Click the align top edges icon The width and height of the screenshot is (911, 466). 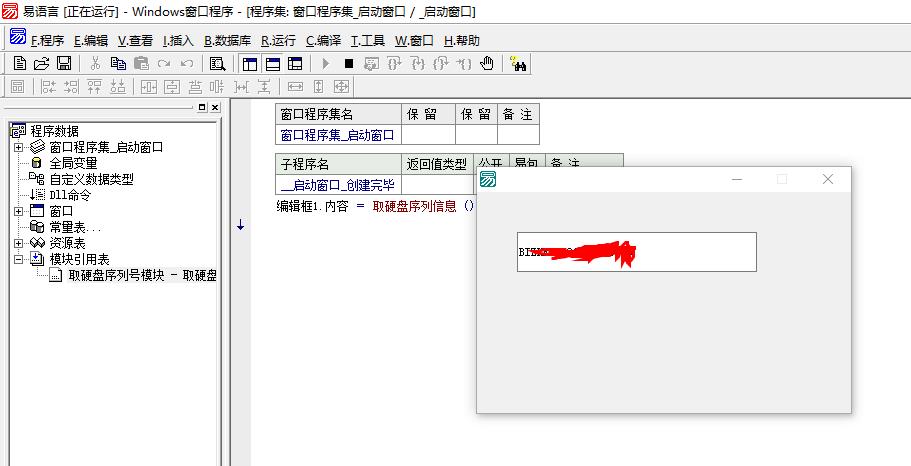click(x=94, y=87)
